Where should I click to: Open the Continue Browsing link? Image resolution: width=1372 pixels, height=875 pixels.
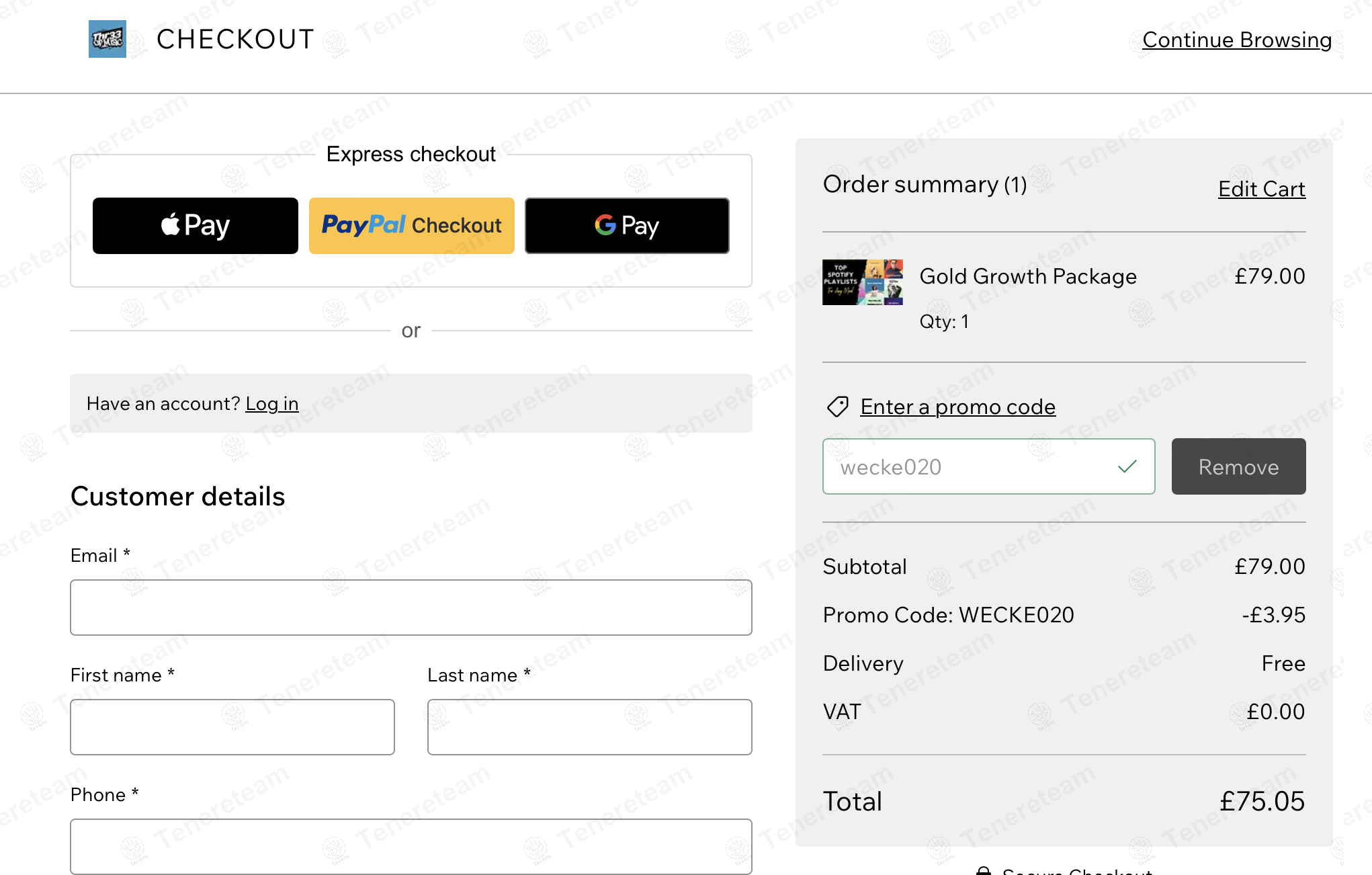pyautogui.click(x=1237, y=40)
